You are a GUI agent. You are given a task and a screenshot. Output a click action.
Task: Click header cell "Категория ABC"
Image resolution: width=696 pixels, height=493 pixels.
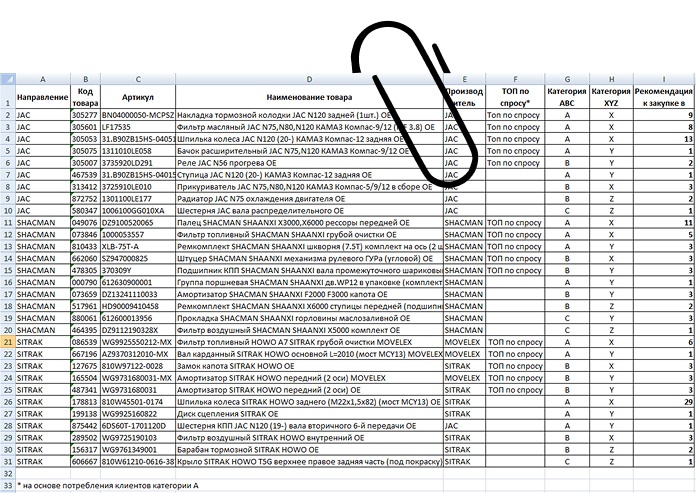click(567, 97)
